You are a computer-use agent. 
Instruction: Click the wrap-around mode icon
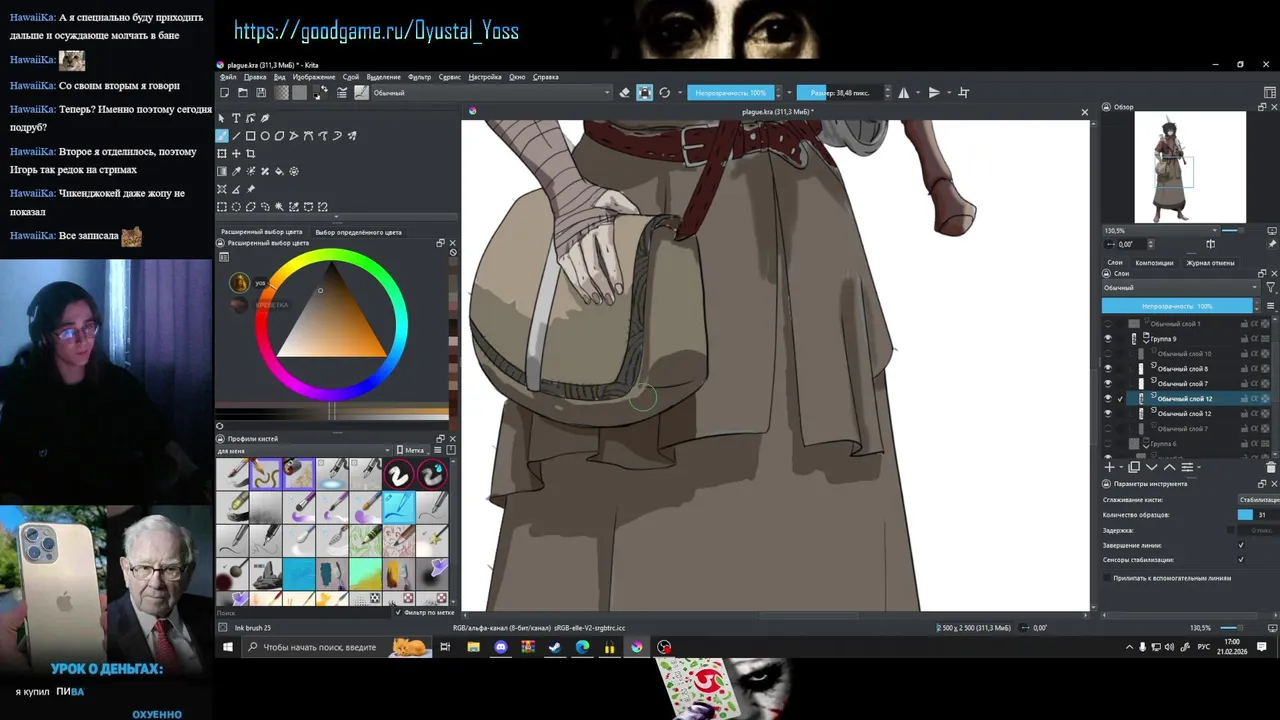(x=964, y=93)
